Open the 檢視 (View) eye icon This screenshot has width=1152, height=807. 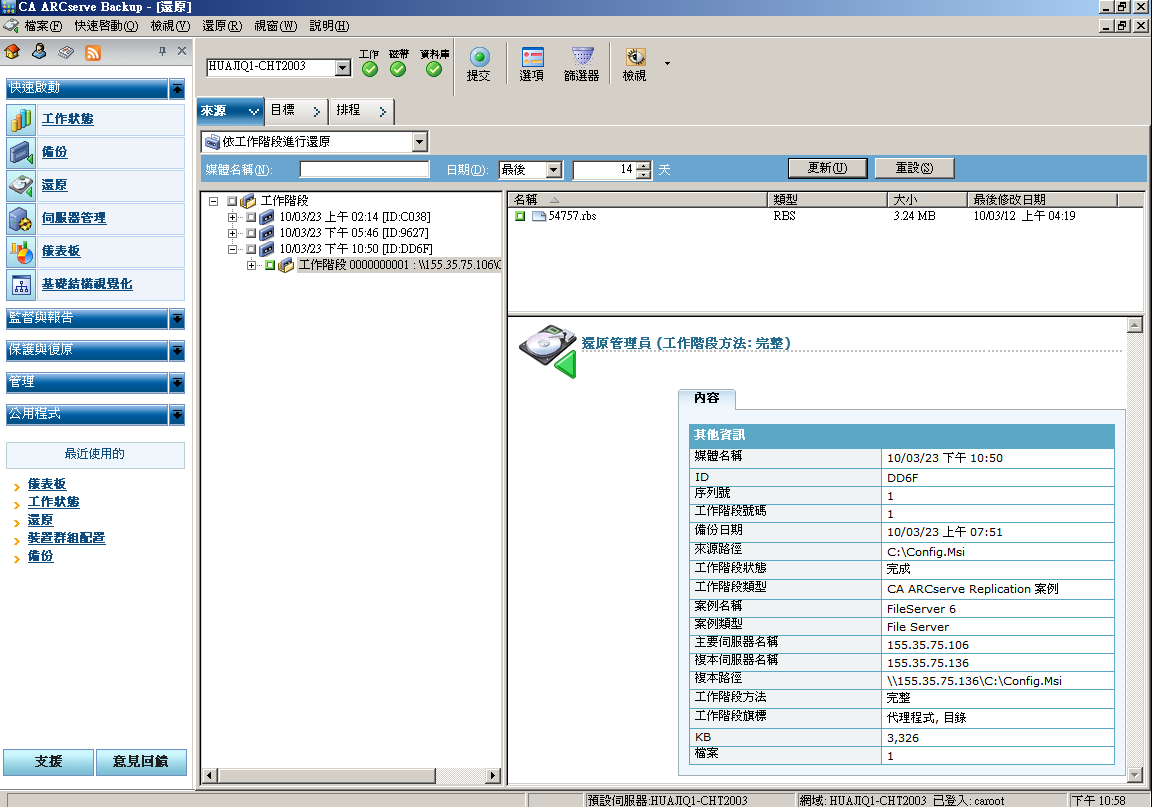click(635, 58)
